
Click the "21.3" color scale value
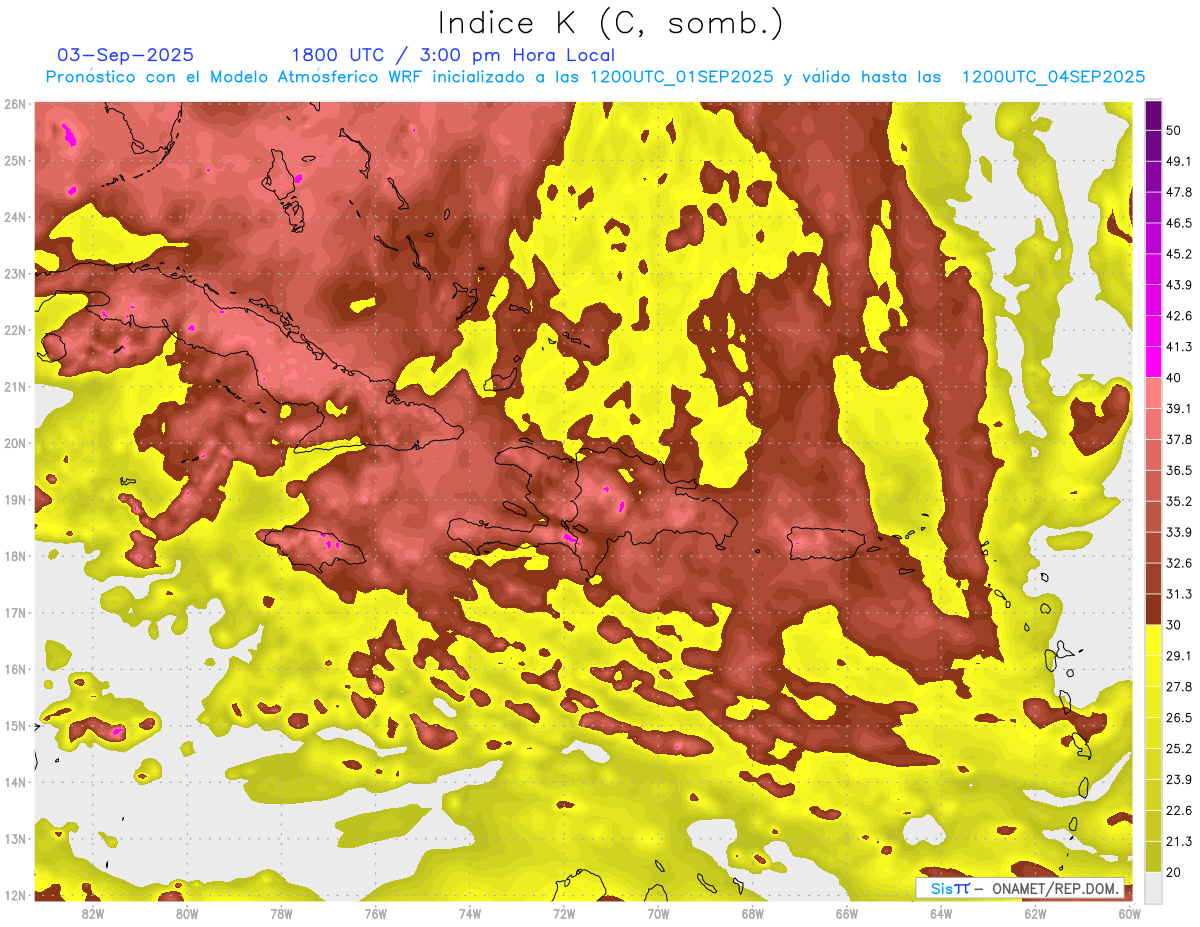[x=1179, y=841]
